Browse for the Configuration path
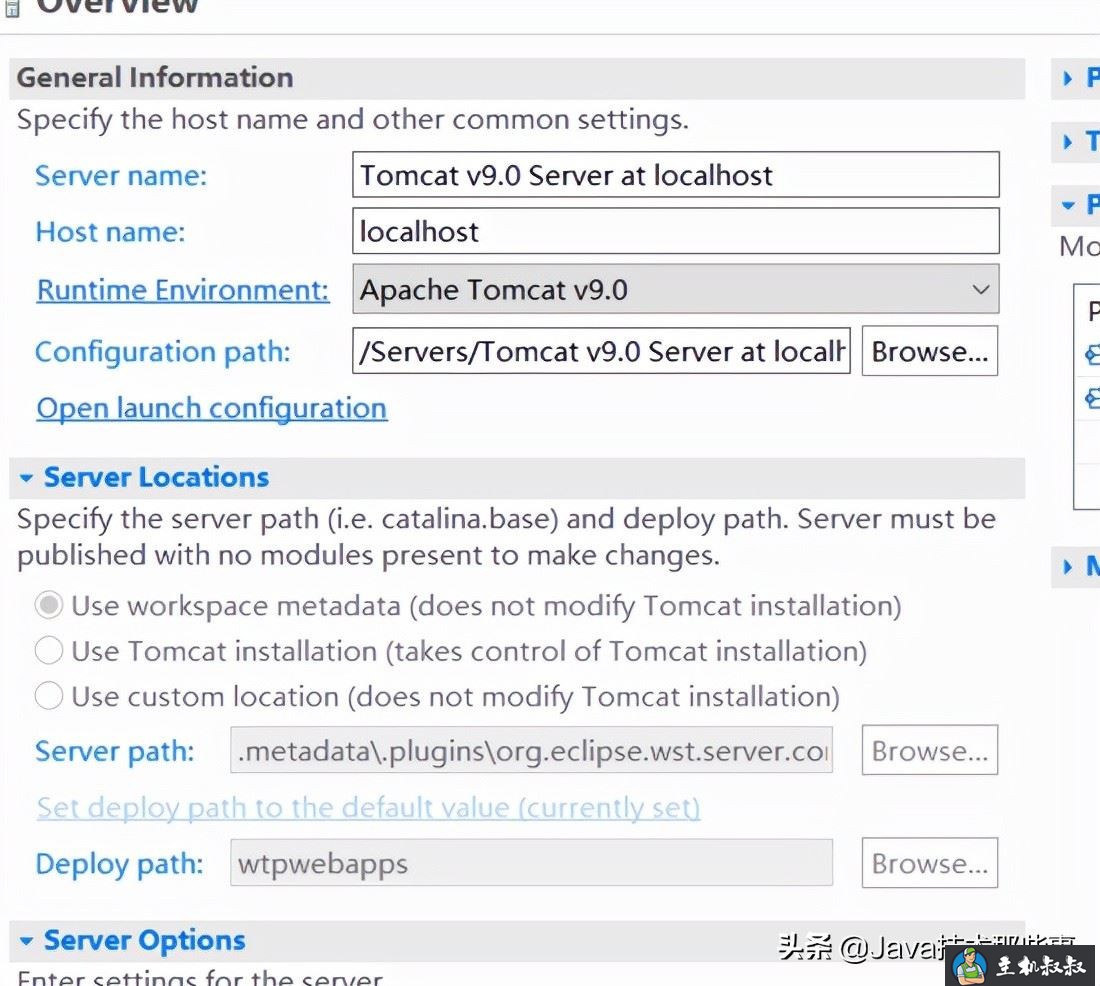Viewport: 1100px width, 986px height. pyautogui.click(x=930, y=351)
